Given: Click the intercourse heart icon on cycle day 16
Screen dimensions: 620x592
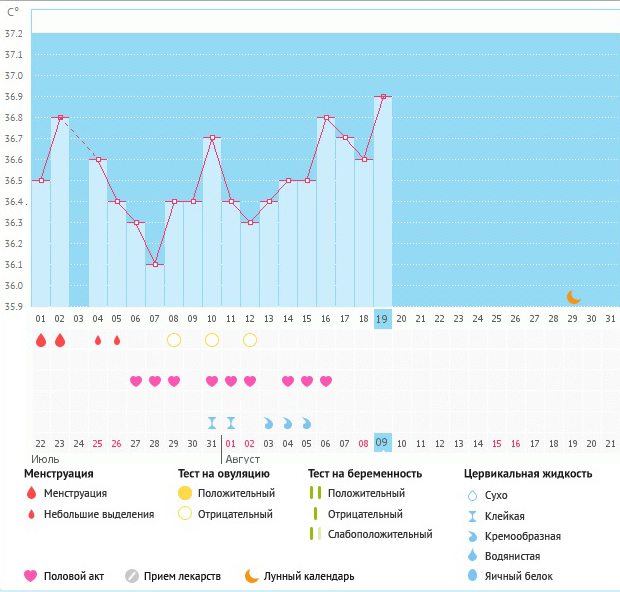Looking at the screenshot, I should pos(326,381).
